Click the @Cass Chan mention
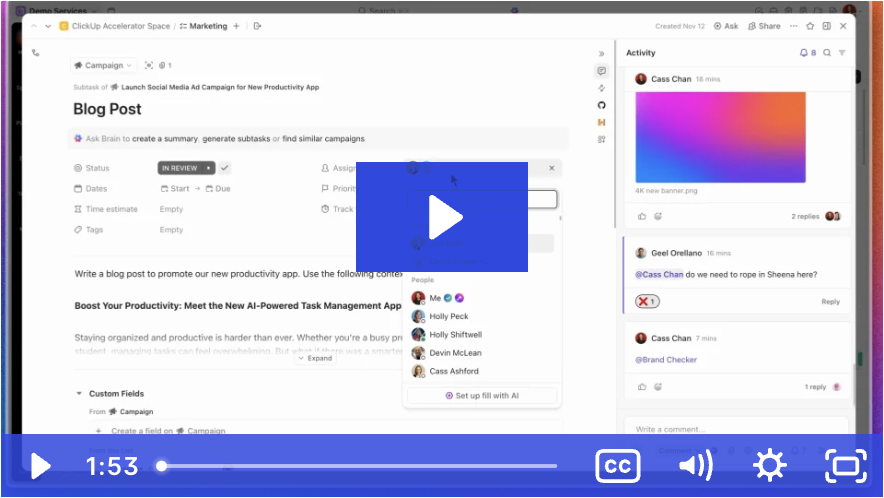884x498 pixels. click(659, 275)
